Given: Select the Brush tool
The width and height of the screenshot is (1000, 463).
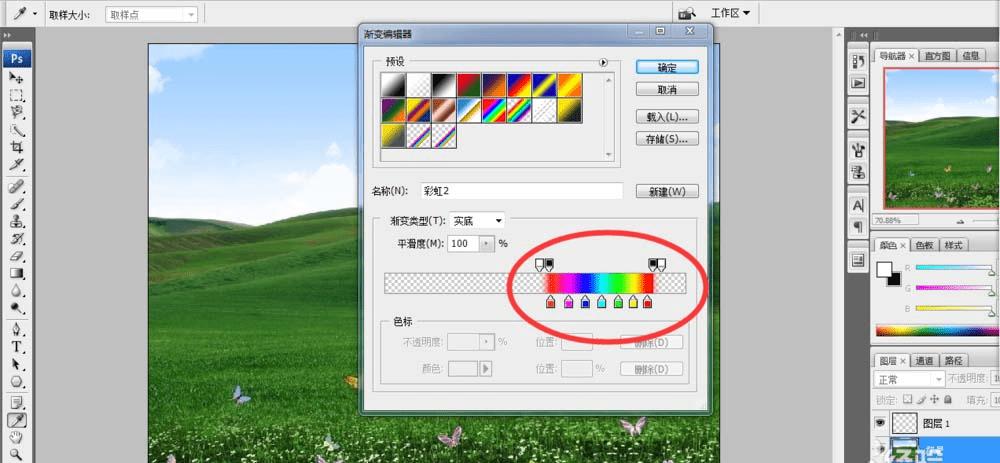Looking at the screenshot, I should [x=17, y=204].
